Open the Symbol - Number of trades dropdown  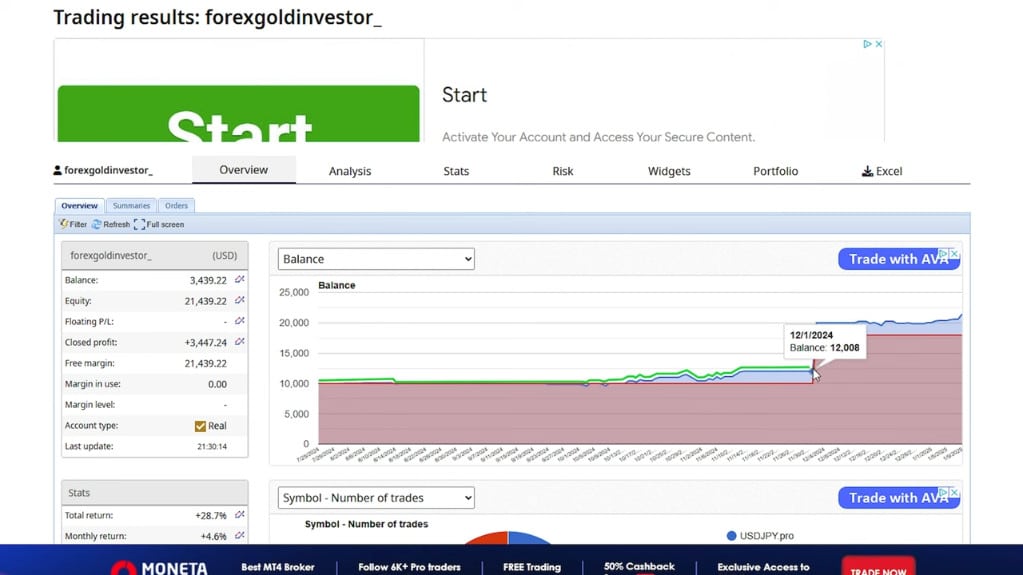tap(376, 498)
